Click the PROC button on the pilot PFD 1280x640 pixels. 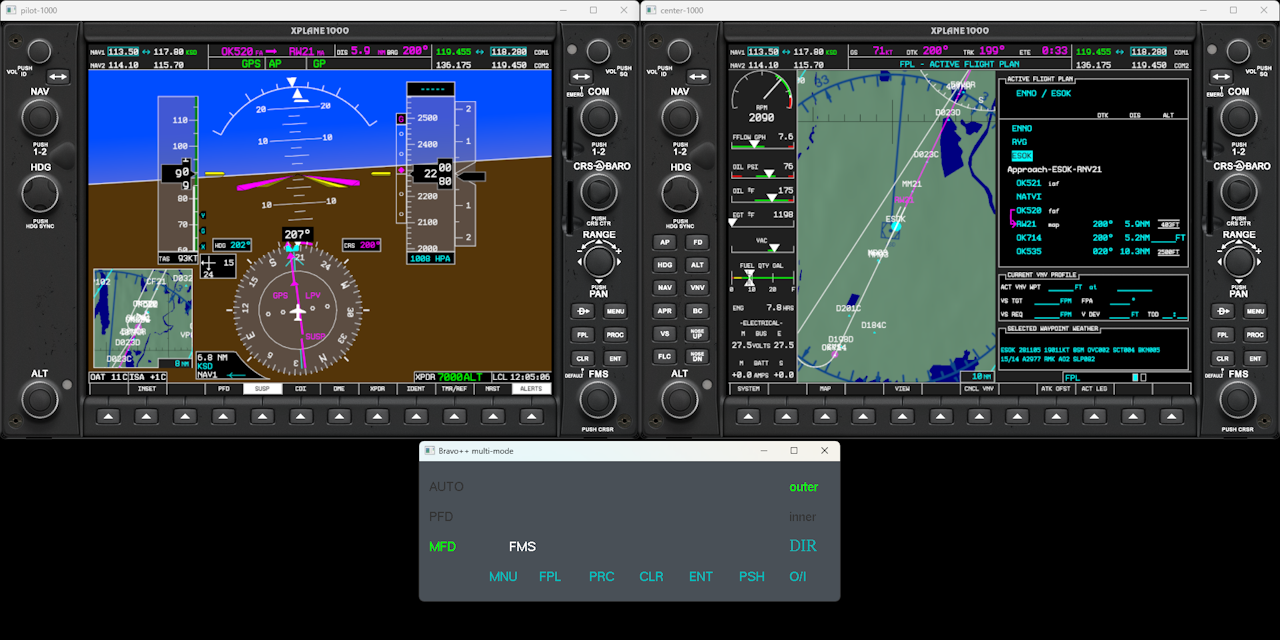pos(615,335)
